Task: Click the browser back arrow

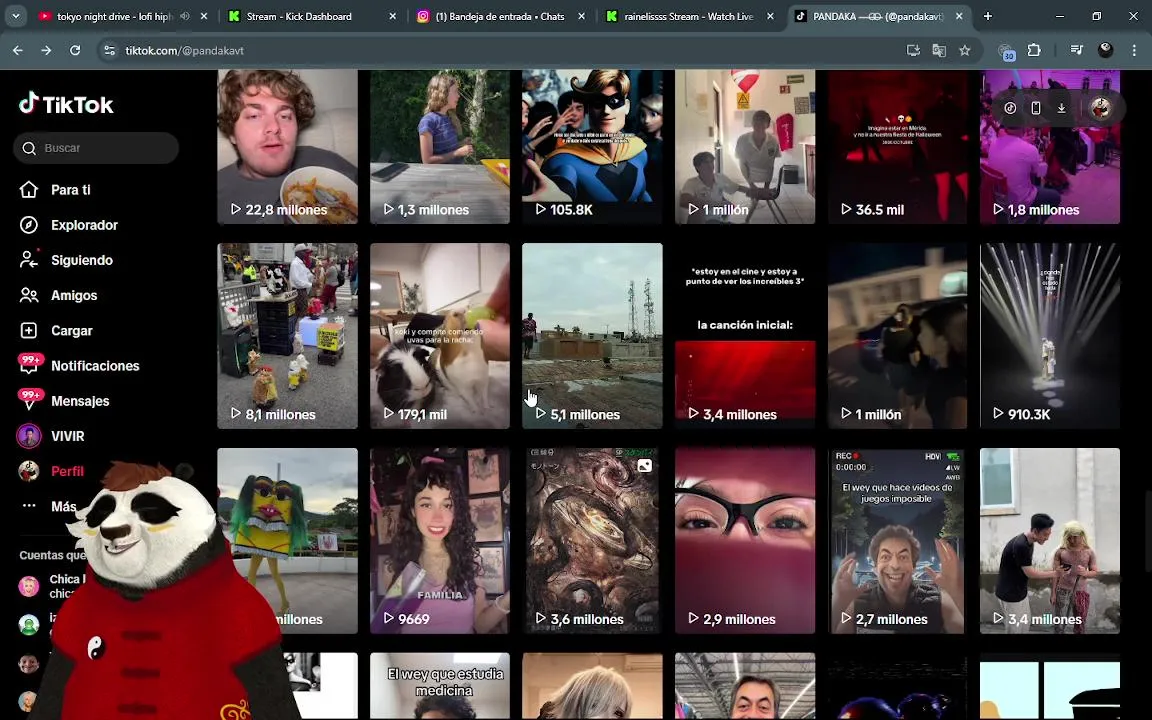Action: pos(18,50)
